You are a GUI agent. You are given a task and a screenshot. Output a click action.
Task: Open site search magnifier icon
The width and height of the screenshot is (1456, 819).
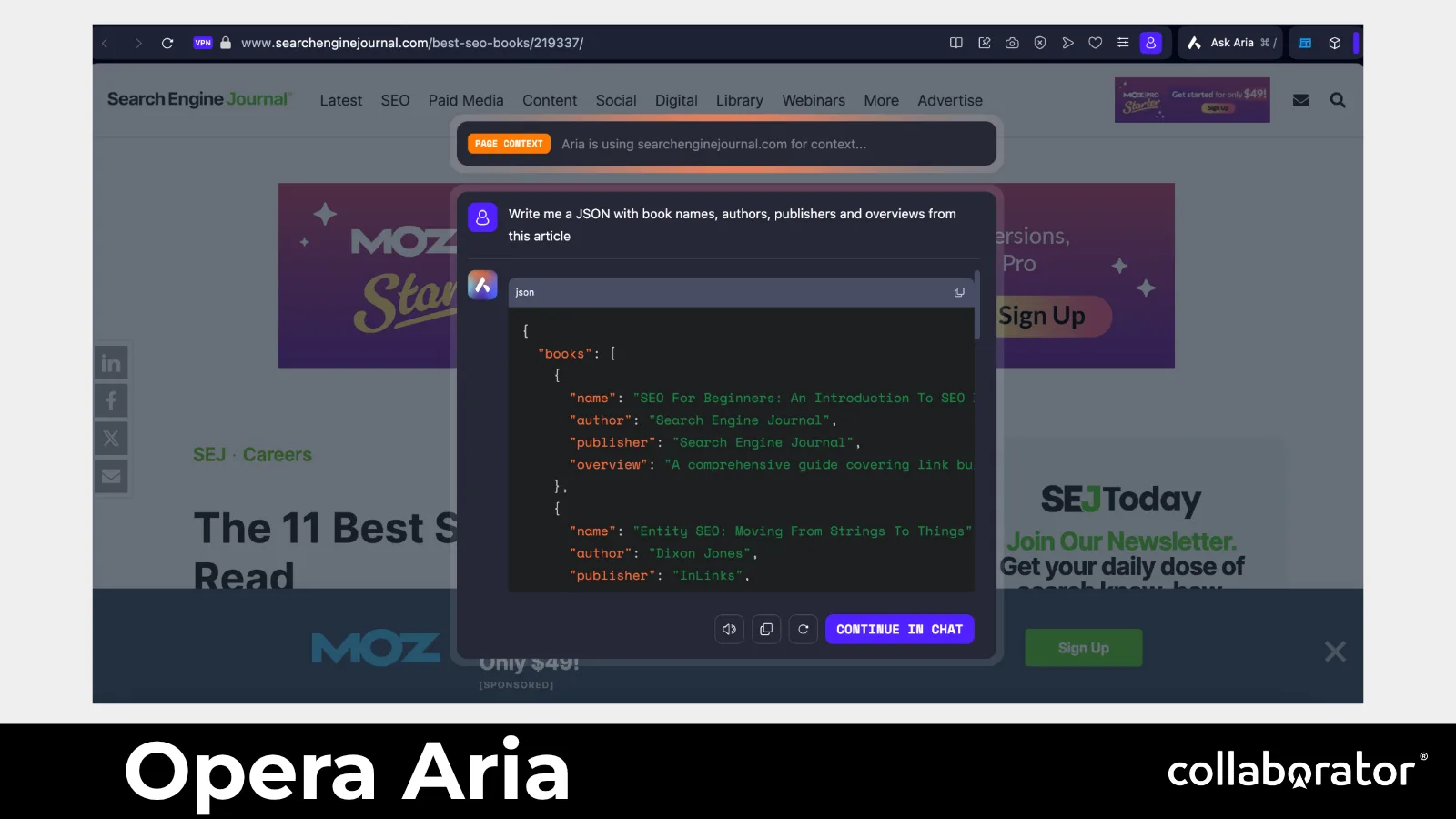pos(1338,100)
